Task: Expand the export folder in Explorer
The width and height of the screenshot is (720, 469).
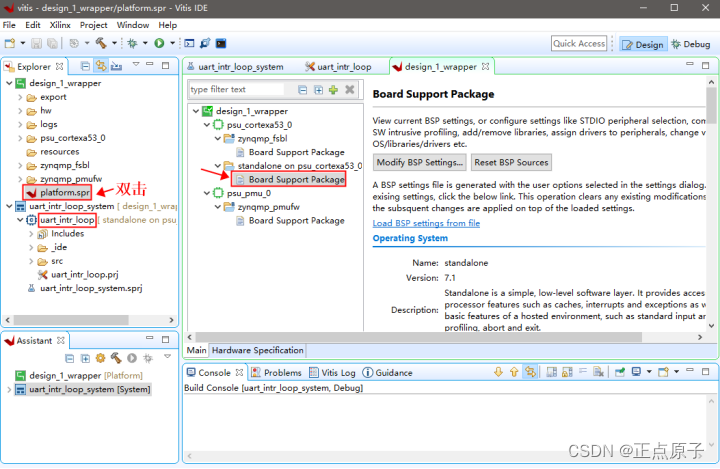Action: click(x=20, y=97)
